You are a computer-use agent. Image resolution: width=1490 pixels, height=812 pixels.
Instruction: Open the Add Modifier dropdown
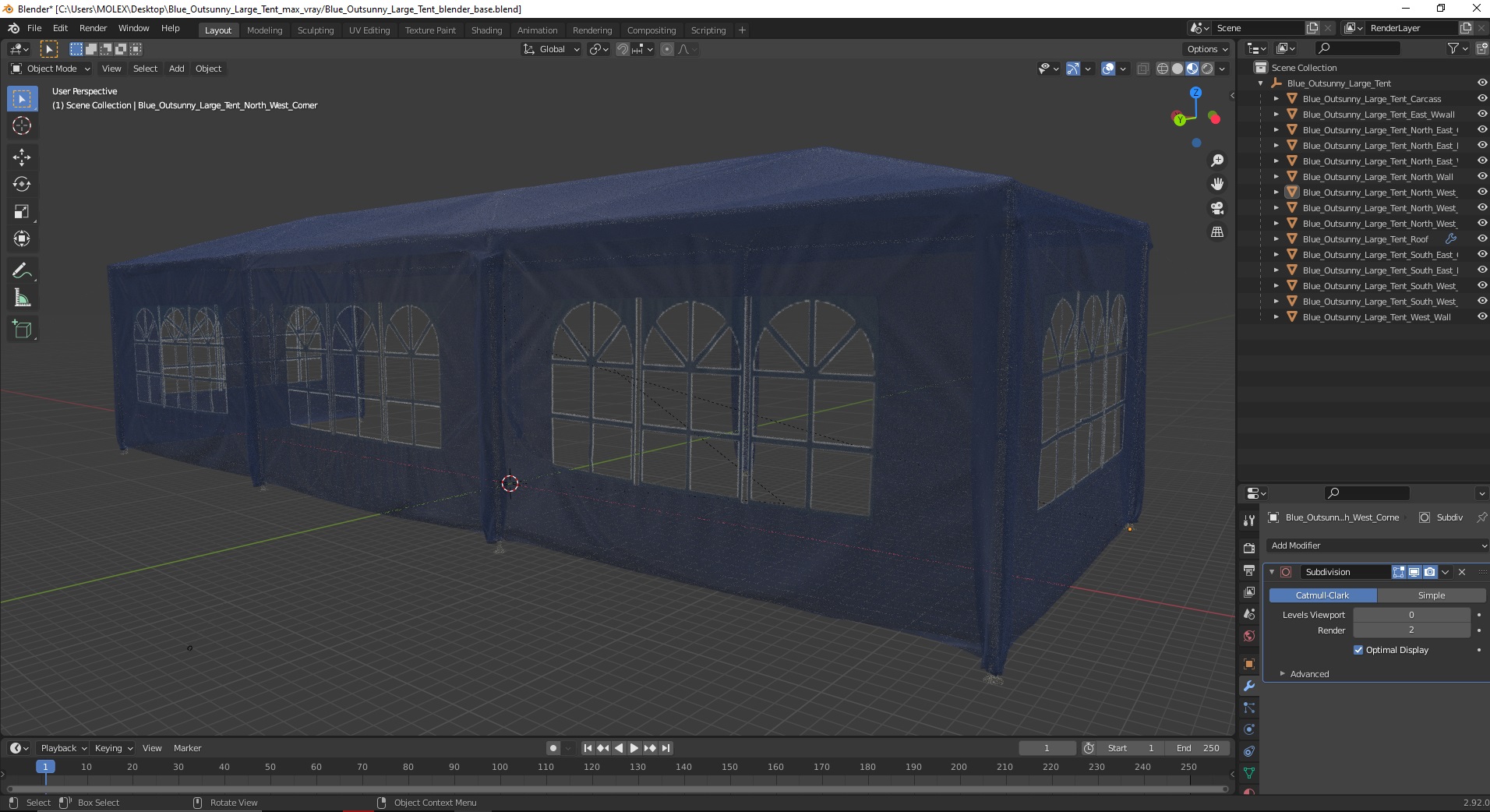[x=1377, y=545]
